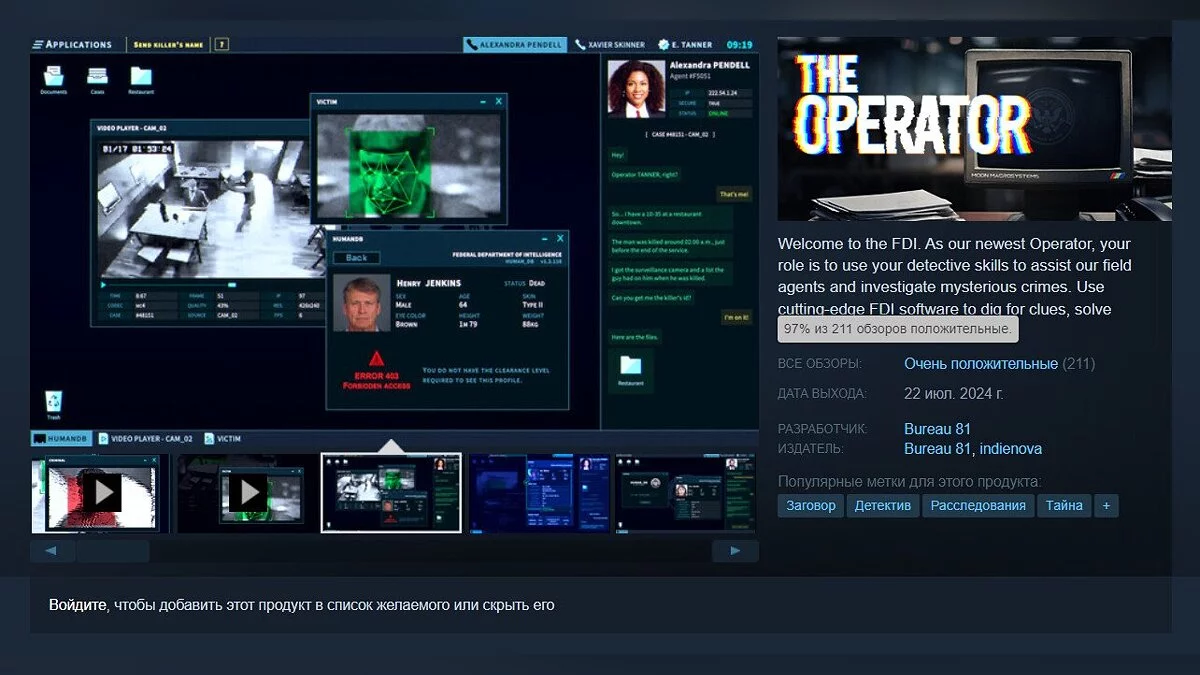Select the Тайна tag

point(1064,505)
